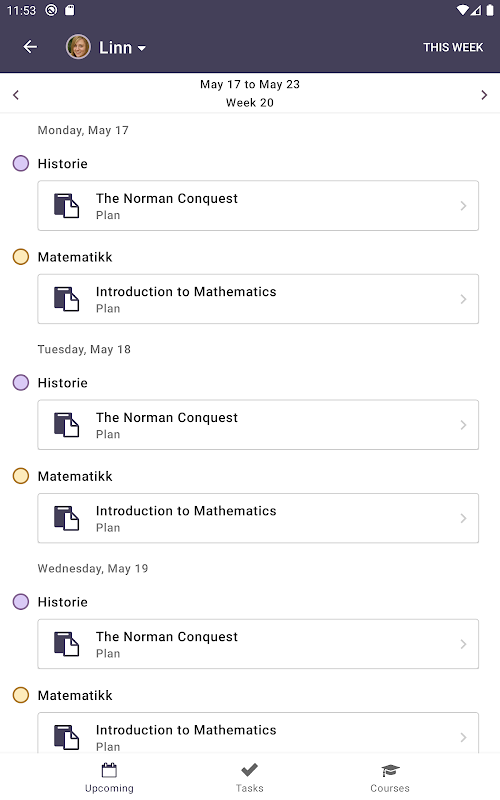Open the Courses graduation cap tab
The height and width of the screenshot is (800, 500).
point(390,778)
